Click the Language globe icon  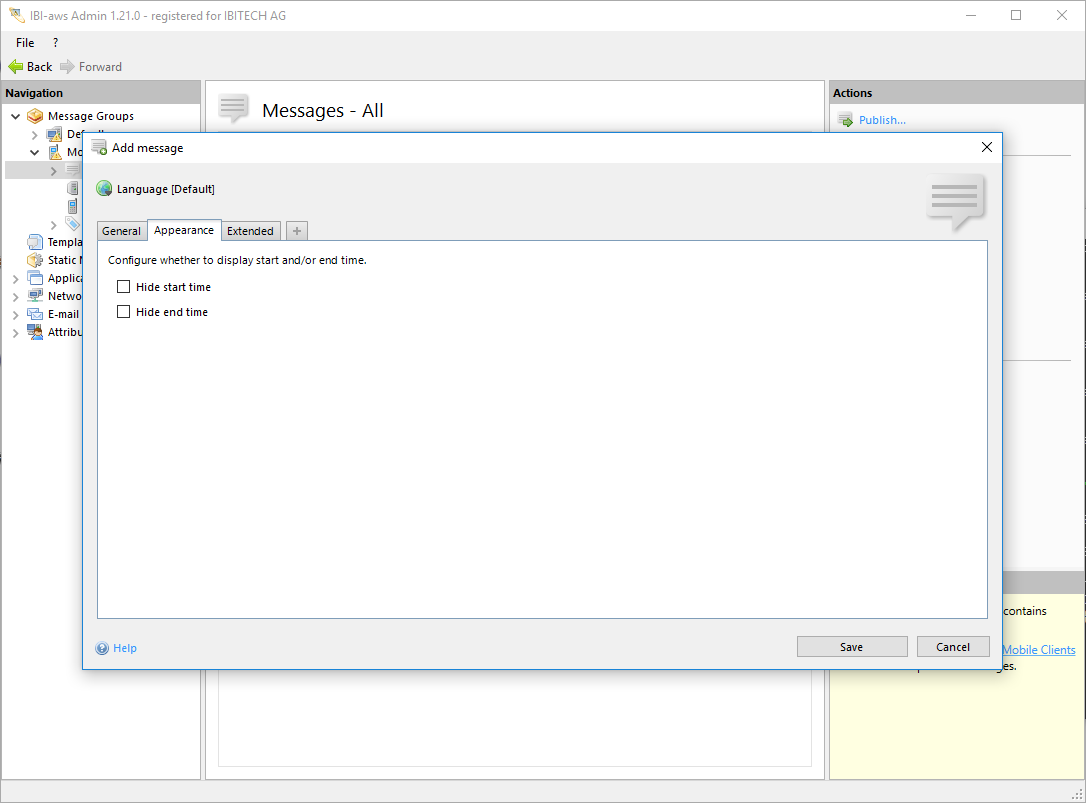pos(104,189)
